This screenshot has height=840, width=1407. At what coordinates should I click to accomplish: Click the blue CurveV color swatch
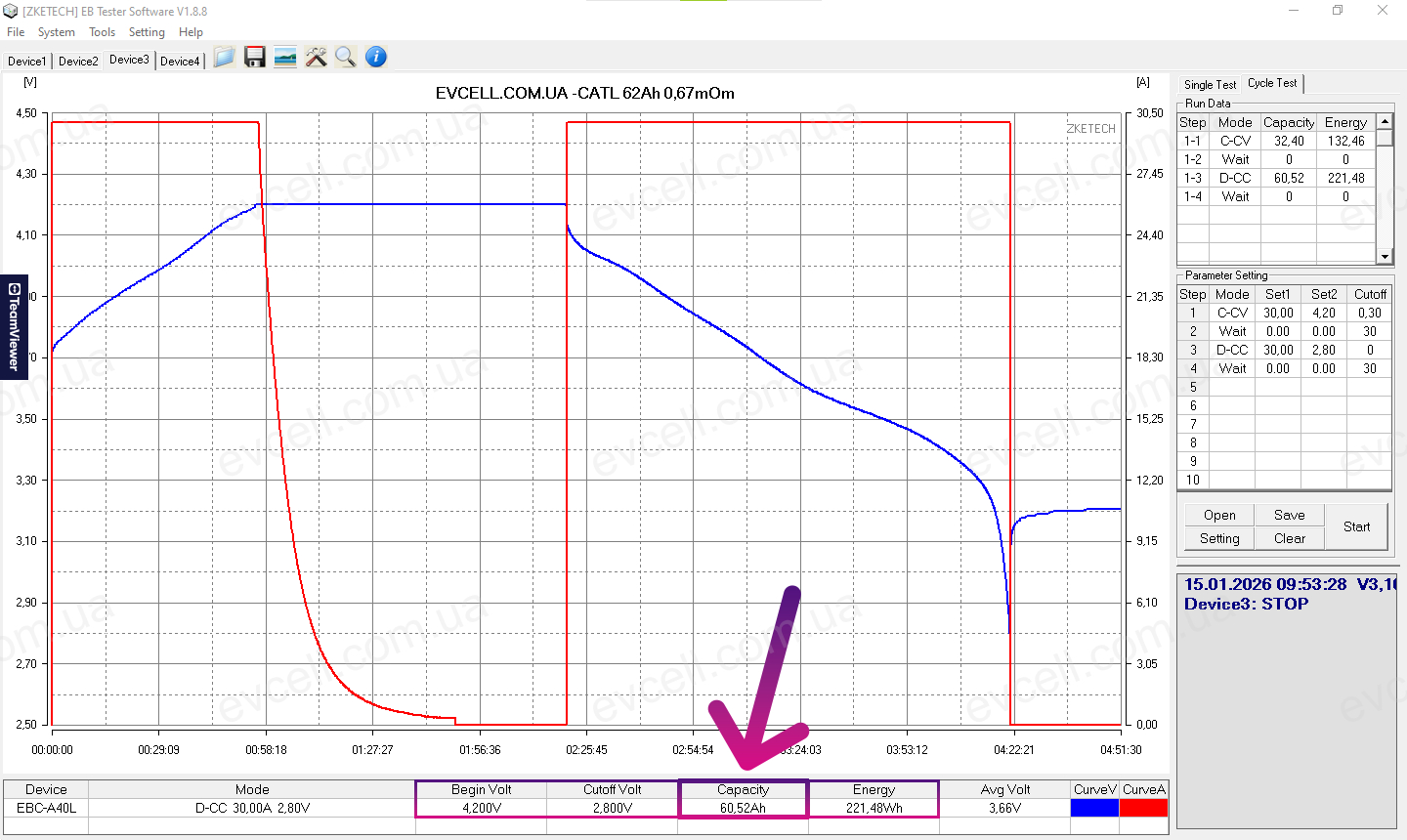(1094, 808)
